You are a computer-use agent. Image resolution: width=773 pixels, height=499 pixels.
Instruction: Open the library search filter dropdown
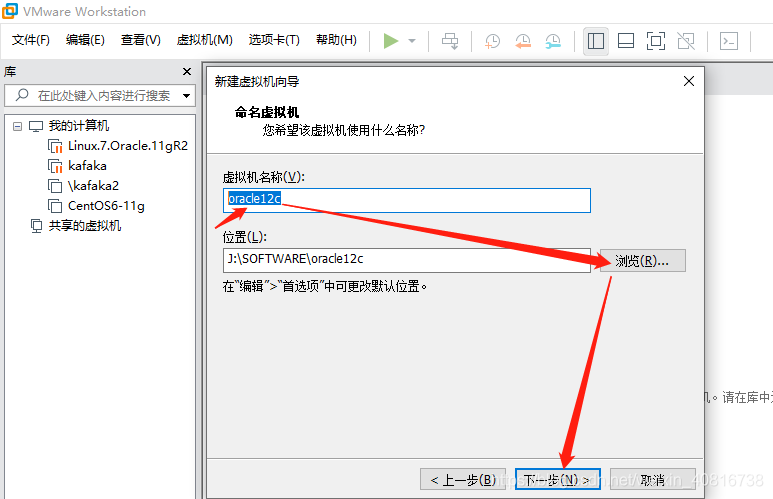(x=186, y=95)
